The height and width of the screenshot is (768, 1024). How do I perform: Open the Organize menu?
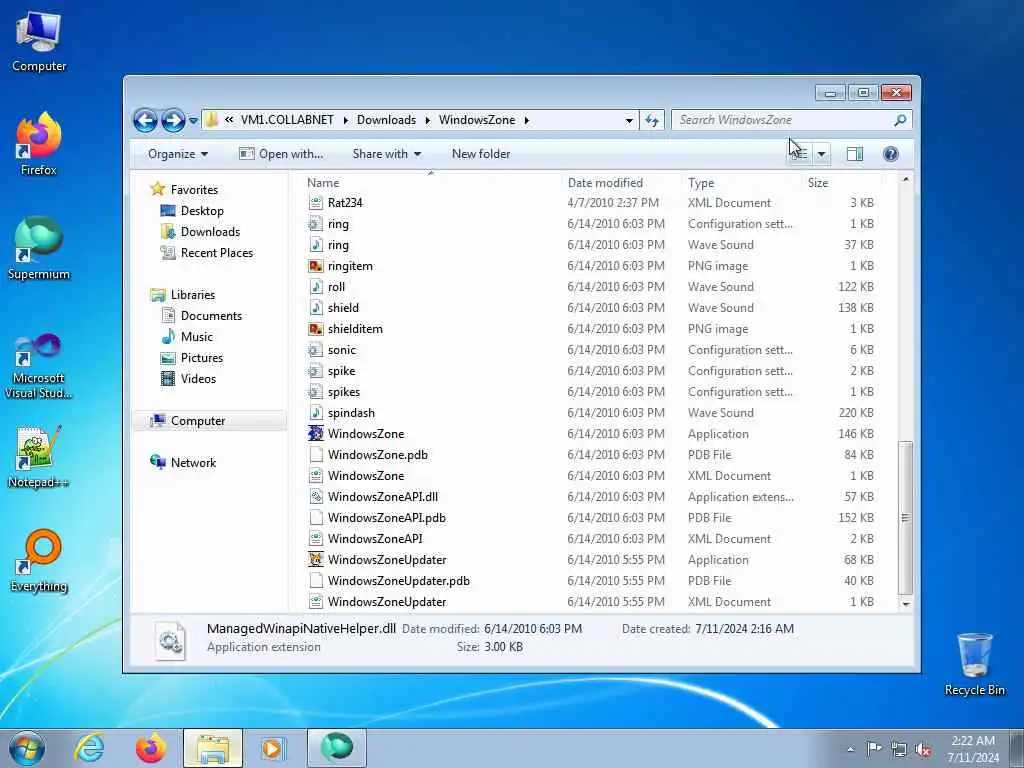(x=178, y=154)
